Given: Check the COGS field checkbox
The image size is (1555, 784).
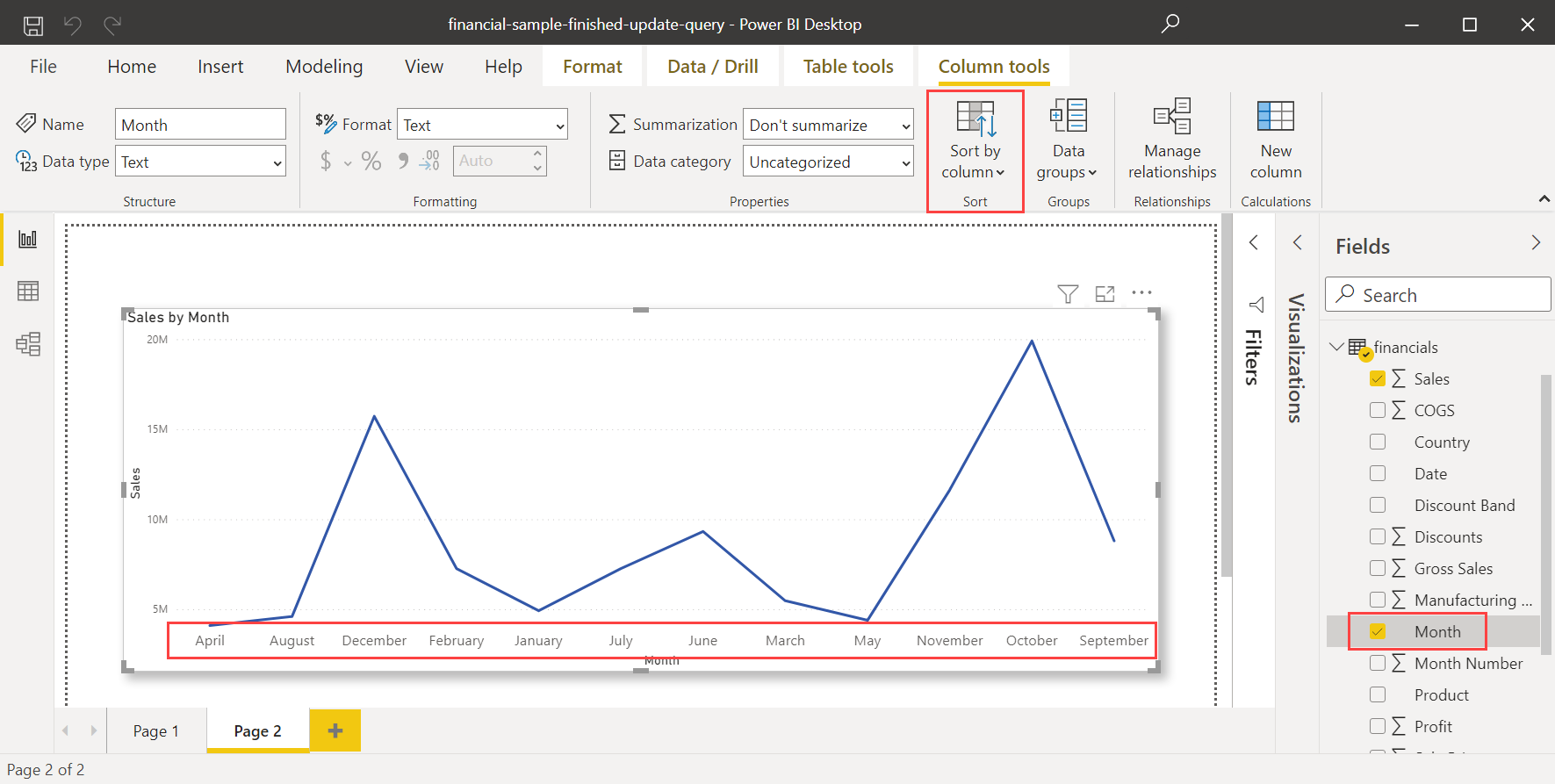Looking at the screenshot, I should [1378, 410].
